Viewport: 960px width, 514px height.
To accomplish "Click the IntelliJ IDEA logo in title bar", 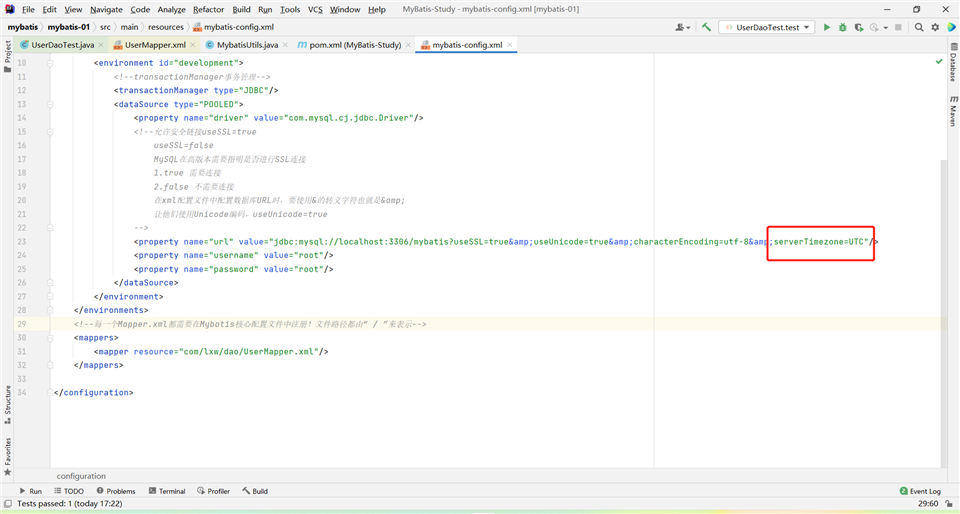I will (9, 9).
